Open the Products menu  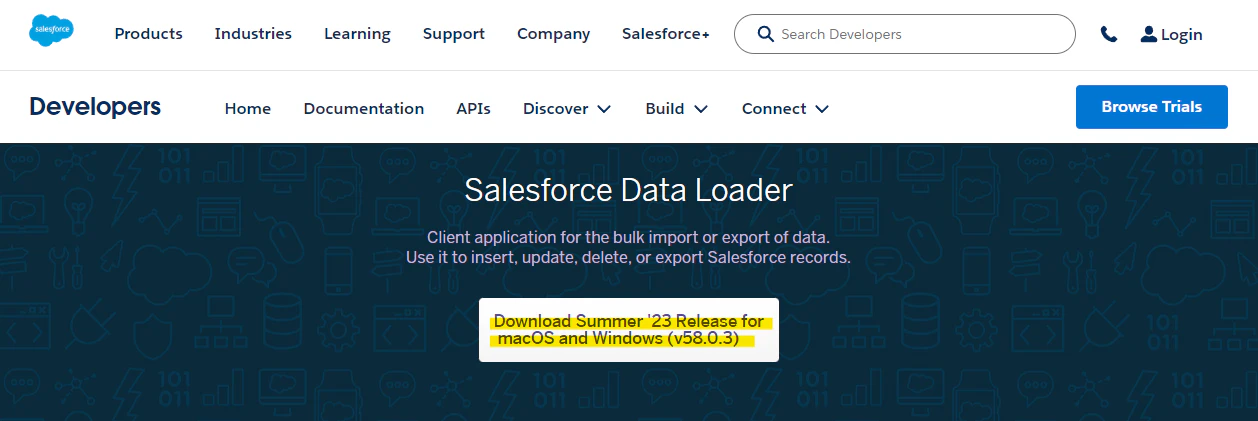(148, 34)
